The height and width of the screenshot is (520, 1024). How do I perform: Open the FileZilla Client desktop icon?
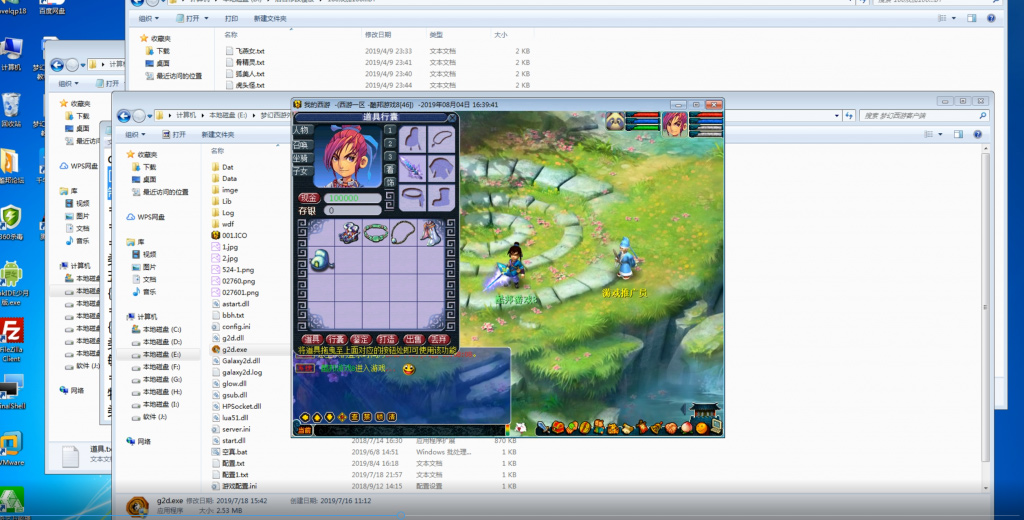pyautogui.click(x=11, y=340)
